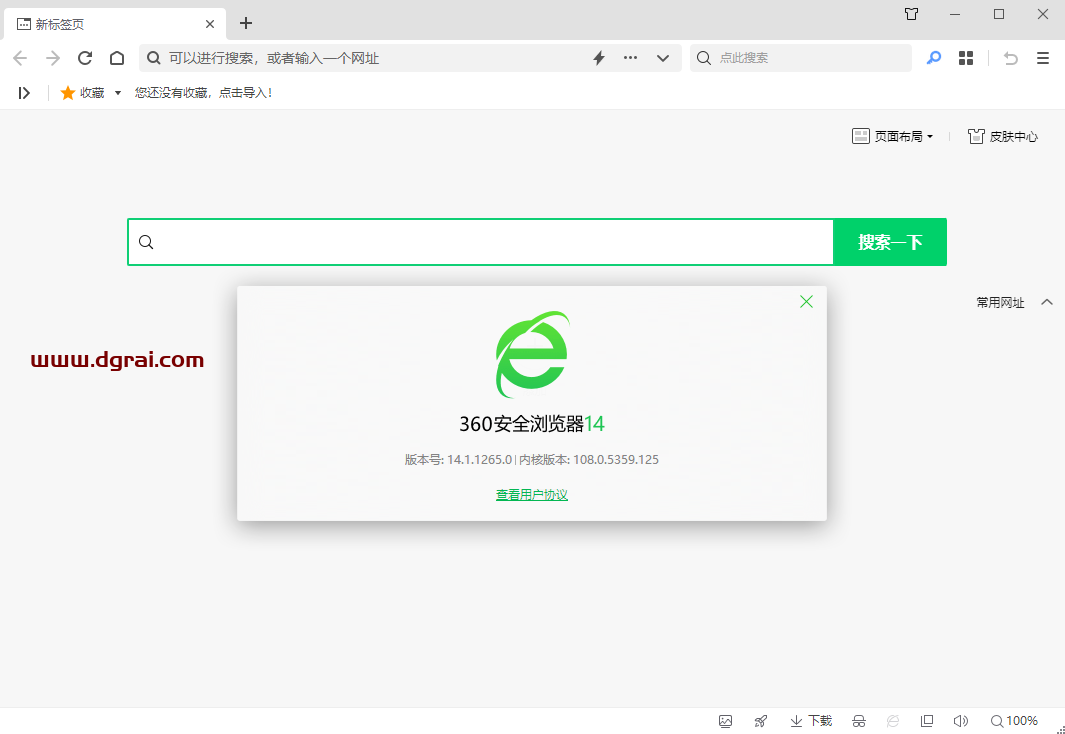
Task: Click the greyed IE kernel icon in status bar
Action: (893, 721)
